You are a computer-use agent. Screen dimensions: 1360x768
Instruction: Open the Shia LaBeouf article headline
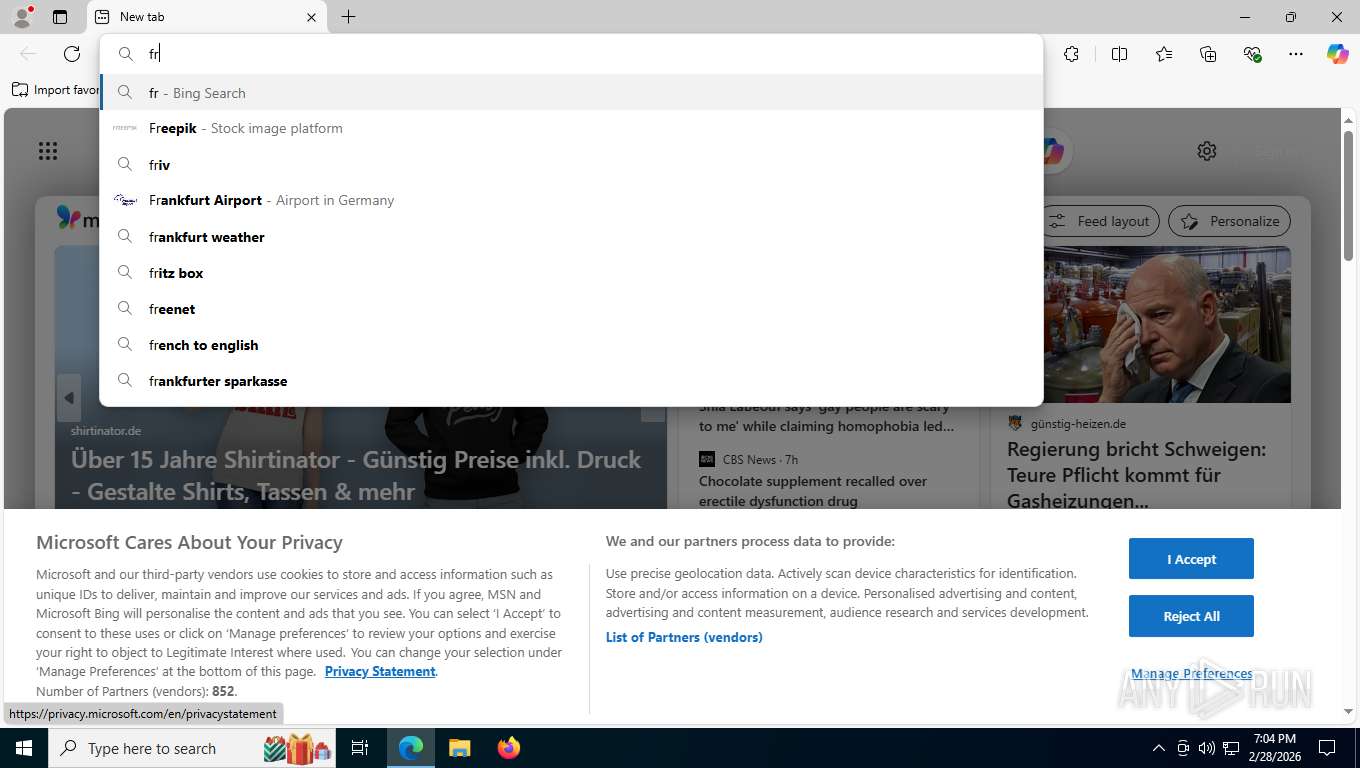(x=826, y=417)
